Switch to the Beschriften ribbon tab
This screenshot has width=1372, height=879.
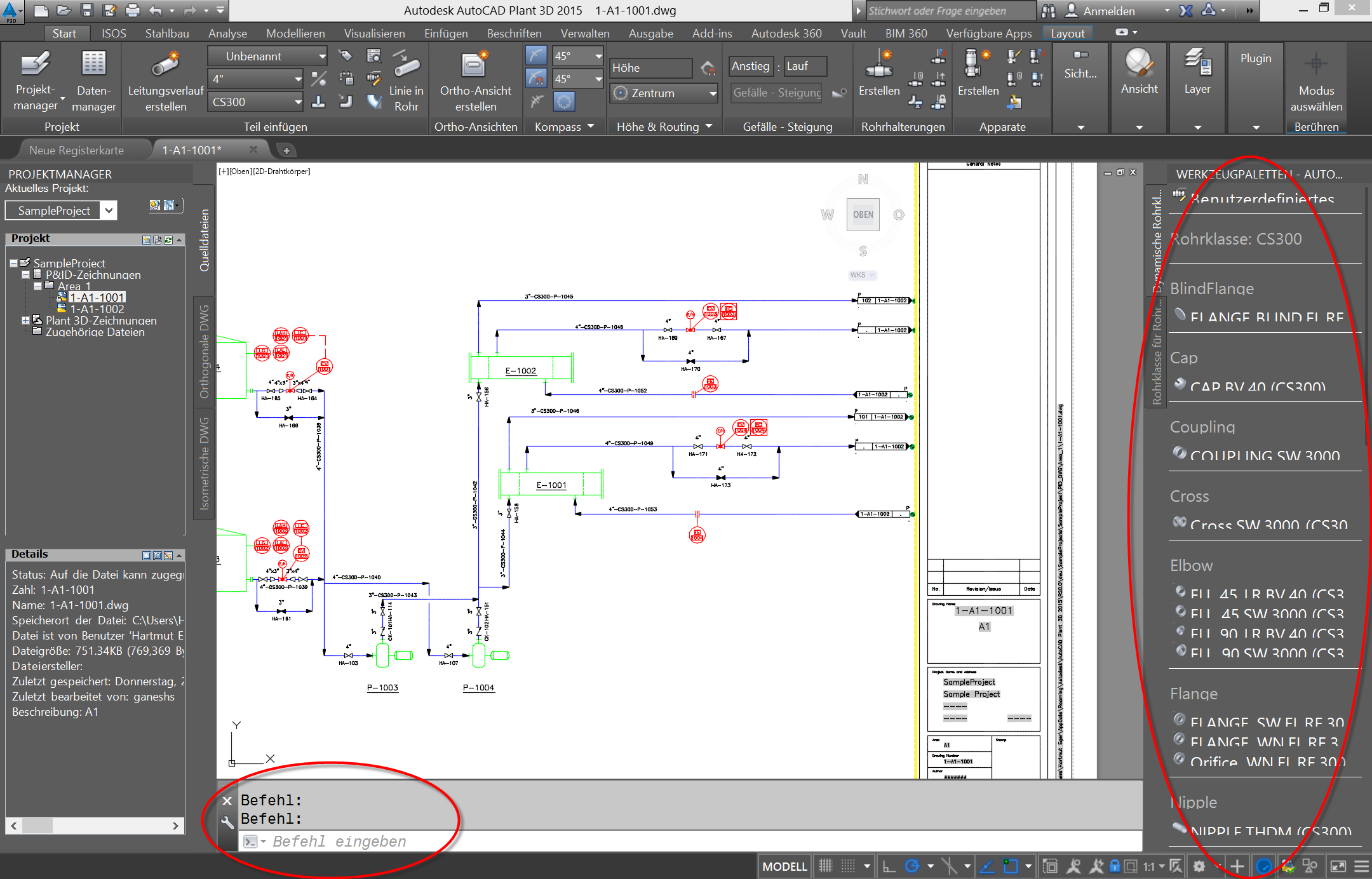pos(514,33)
